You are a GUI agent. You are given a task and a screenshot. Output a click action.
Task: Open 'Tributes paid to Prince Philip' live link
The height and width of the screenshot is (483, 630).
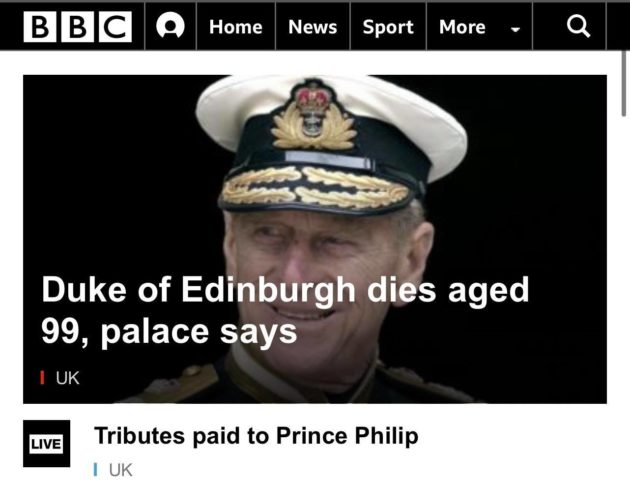coord(256,436)
